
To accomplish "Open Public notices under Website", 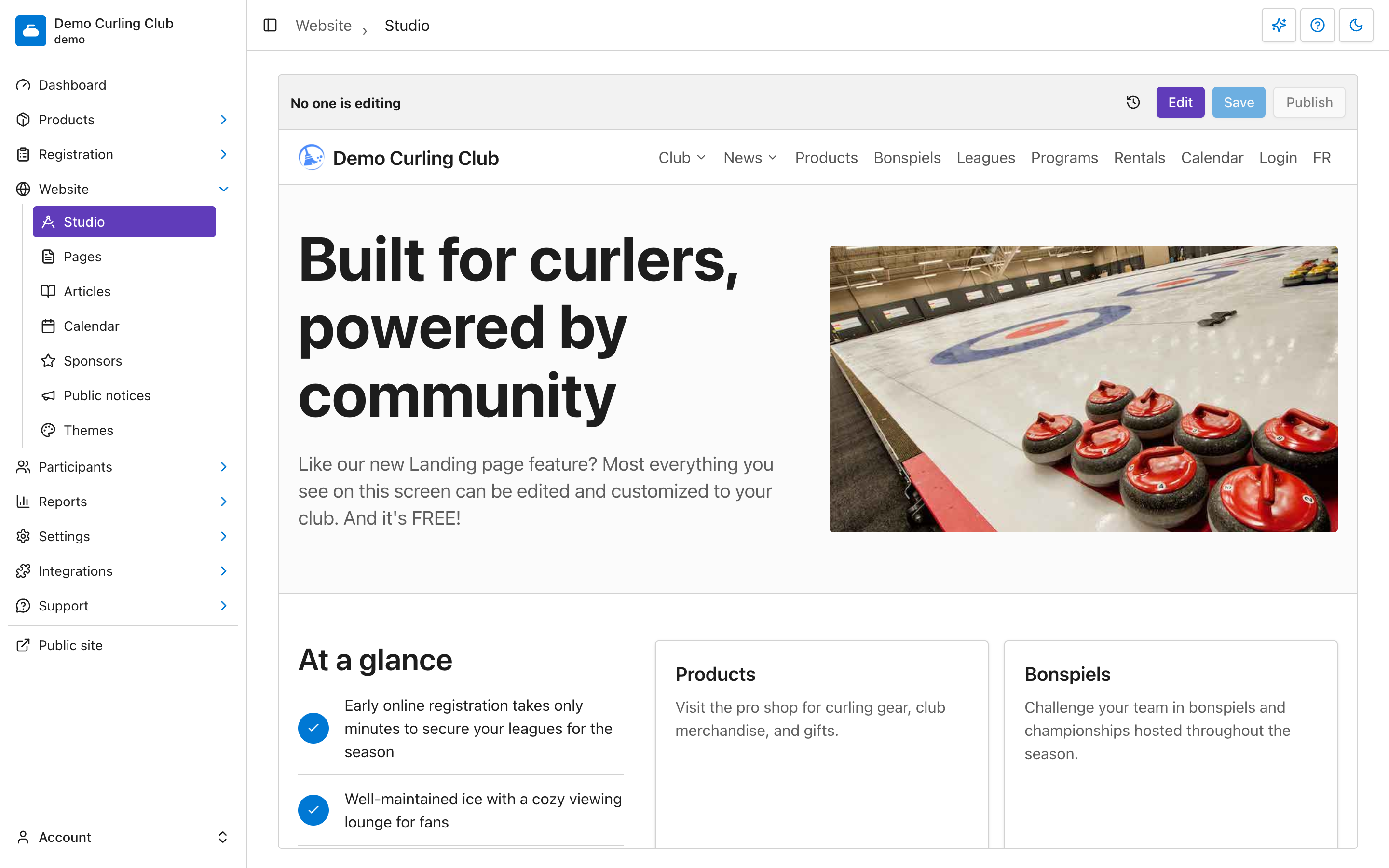I will [124, 395].
